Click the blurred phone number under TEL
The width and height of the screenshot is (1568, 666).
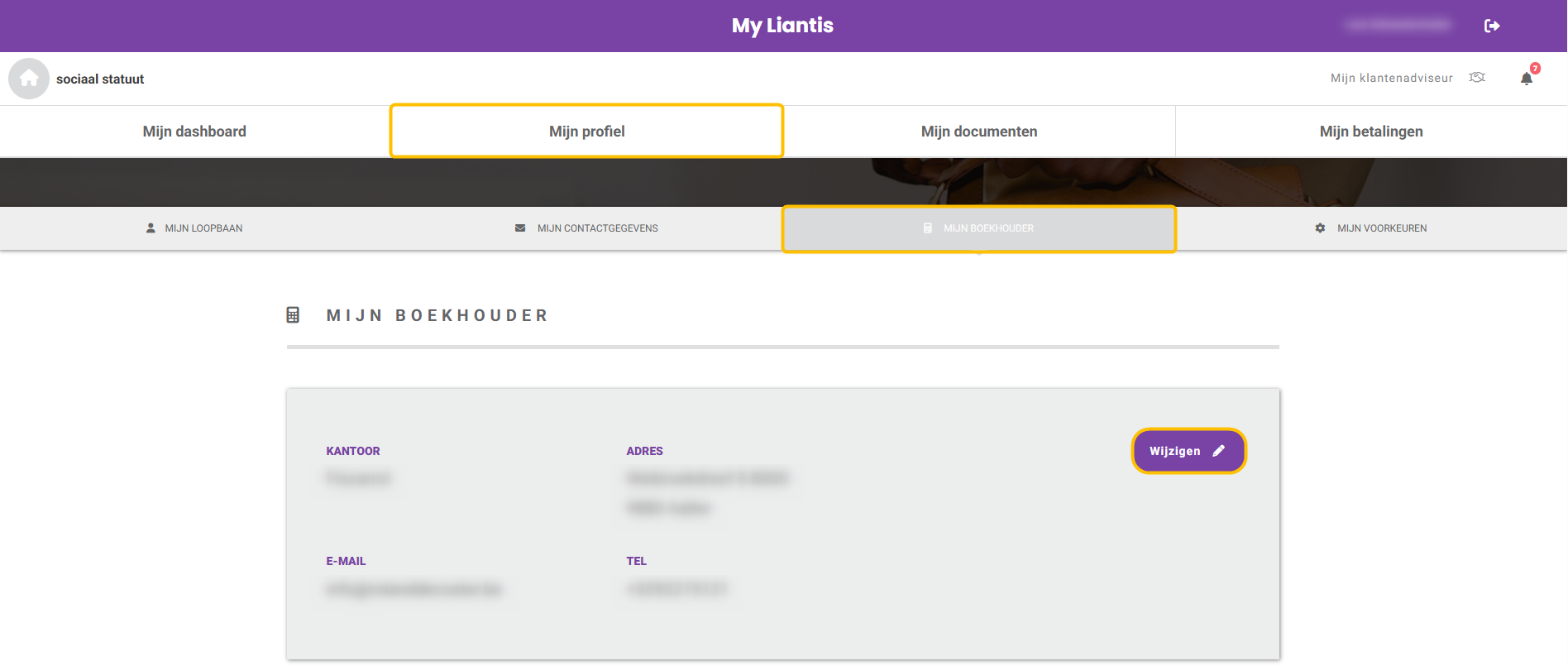(676, 589)
